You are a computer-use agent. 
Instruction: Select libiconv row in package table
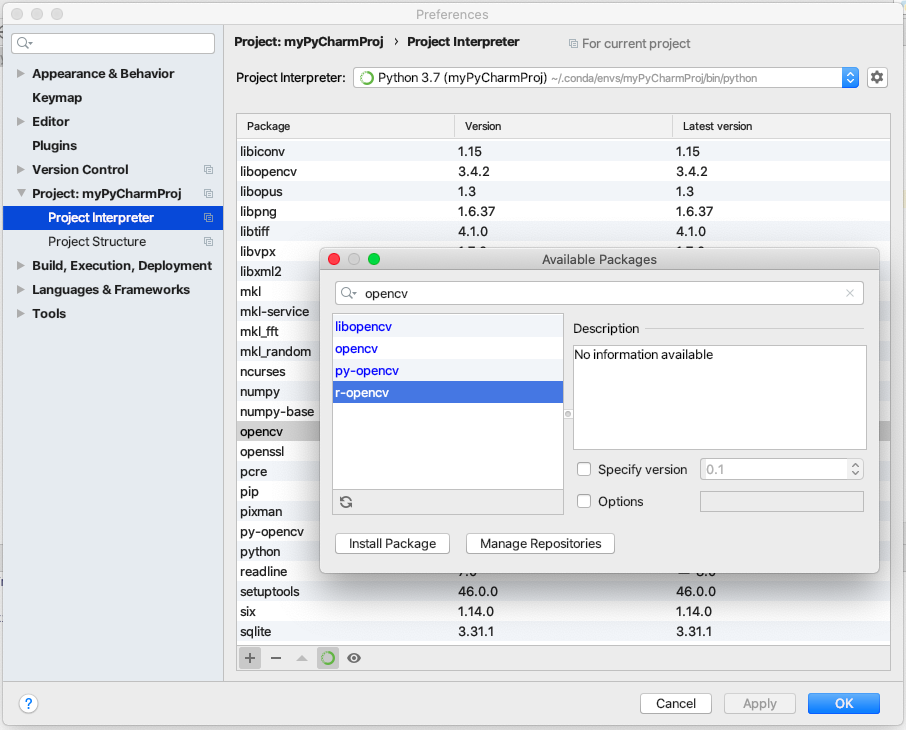563,151
